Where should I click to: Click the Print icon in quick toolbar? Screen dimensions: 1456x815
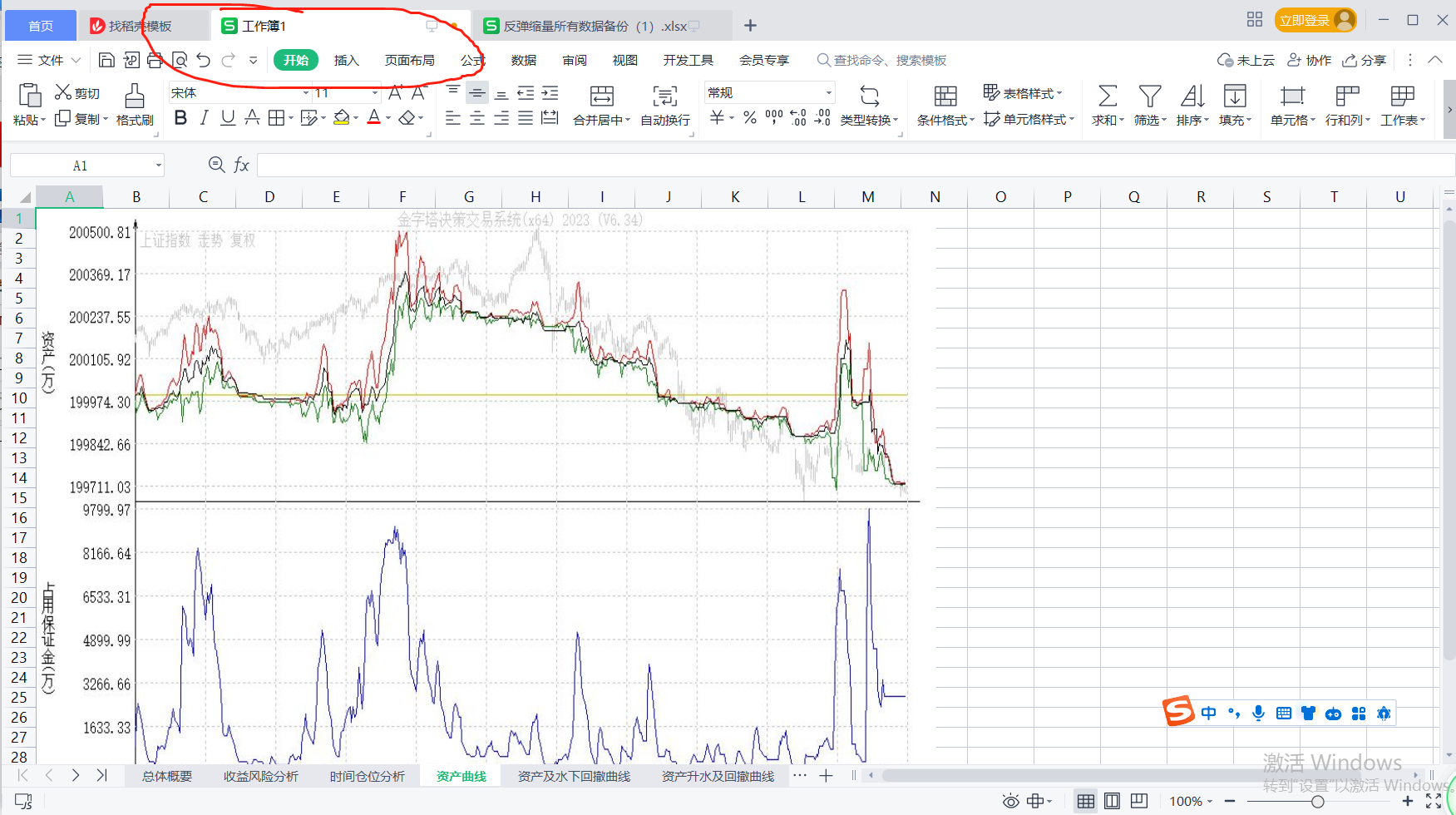(155, 60)
